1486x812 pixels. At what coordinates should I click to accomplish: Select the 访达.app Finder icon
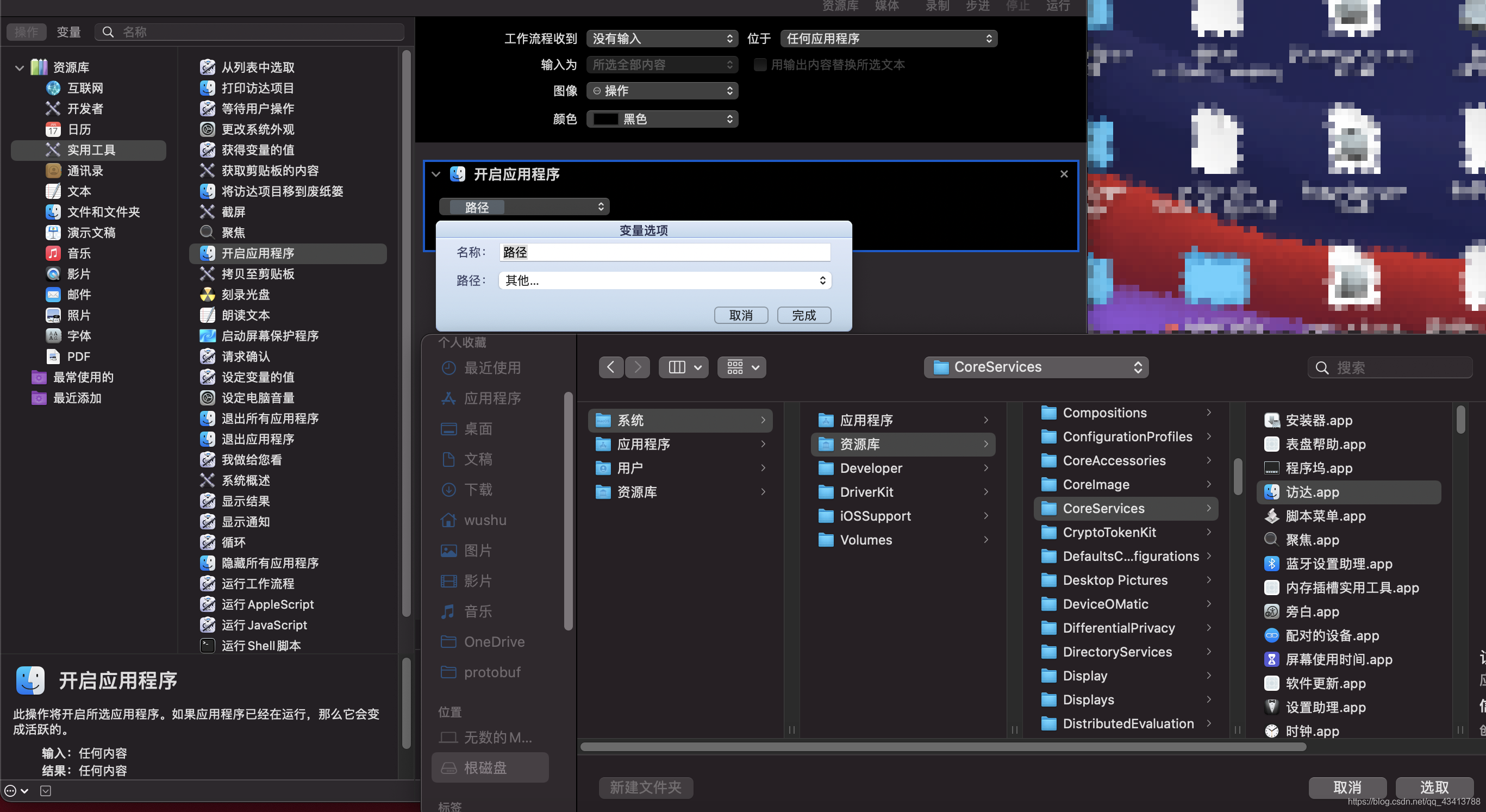1271,492
